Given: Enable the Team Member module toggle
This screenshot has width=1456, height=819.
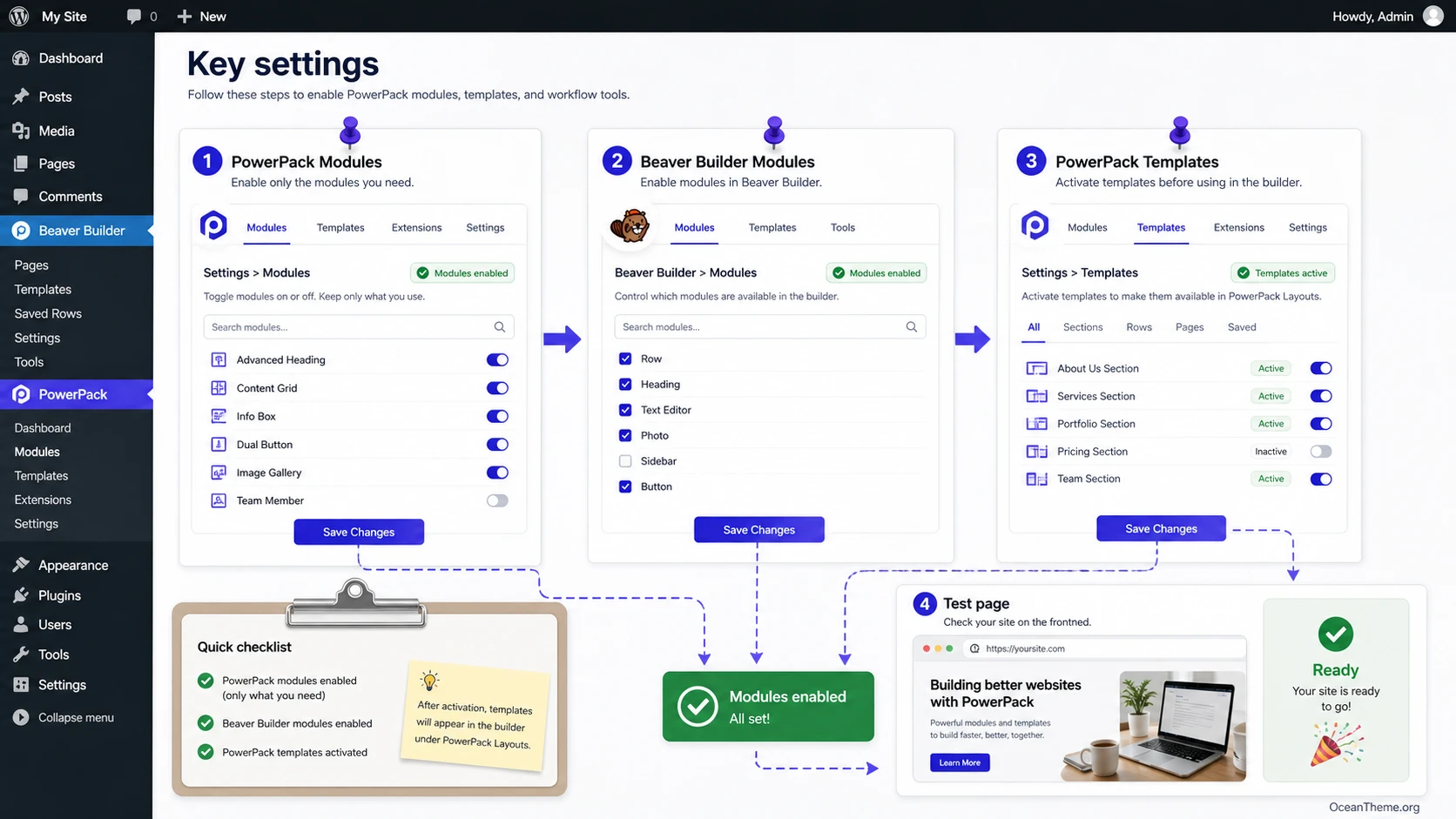Looking at the screenshot, I should pos(497,500).
